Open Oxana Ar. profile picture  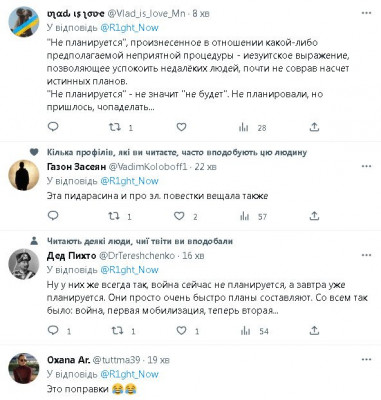click(23, 368)
